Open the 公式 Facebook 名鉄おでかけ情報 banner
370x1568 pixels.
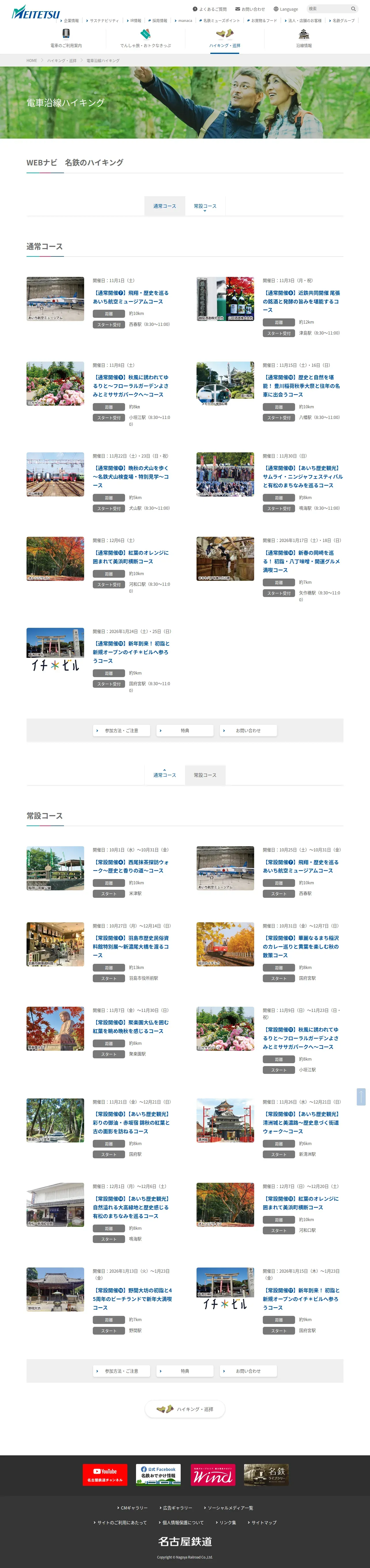coord(158,1475)
